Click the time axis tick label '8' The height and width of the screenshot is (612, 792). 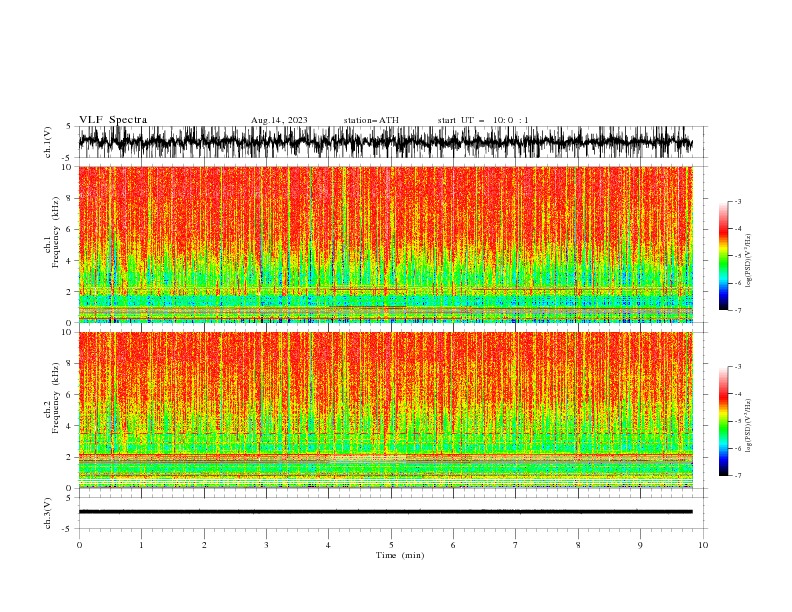click(x=578, y=545)
